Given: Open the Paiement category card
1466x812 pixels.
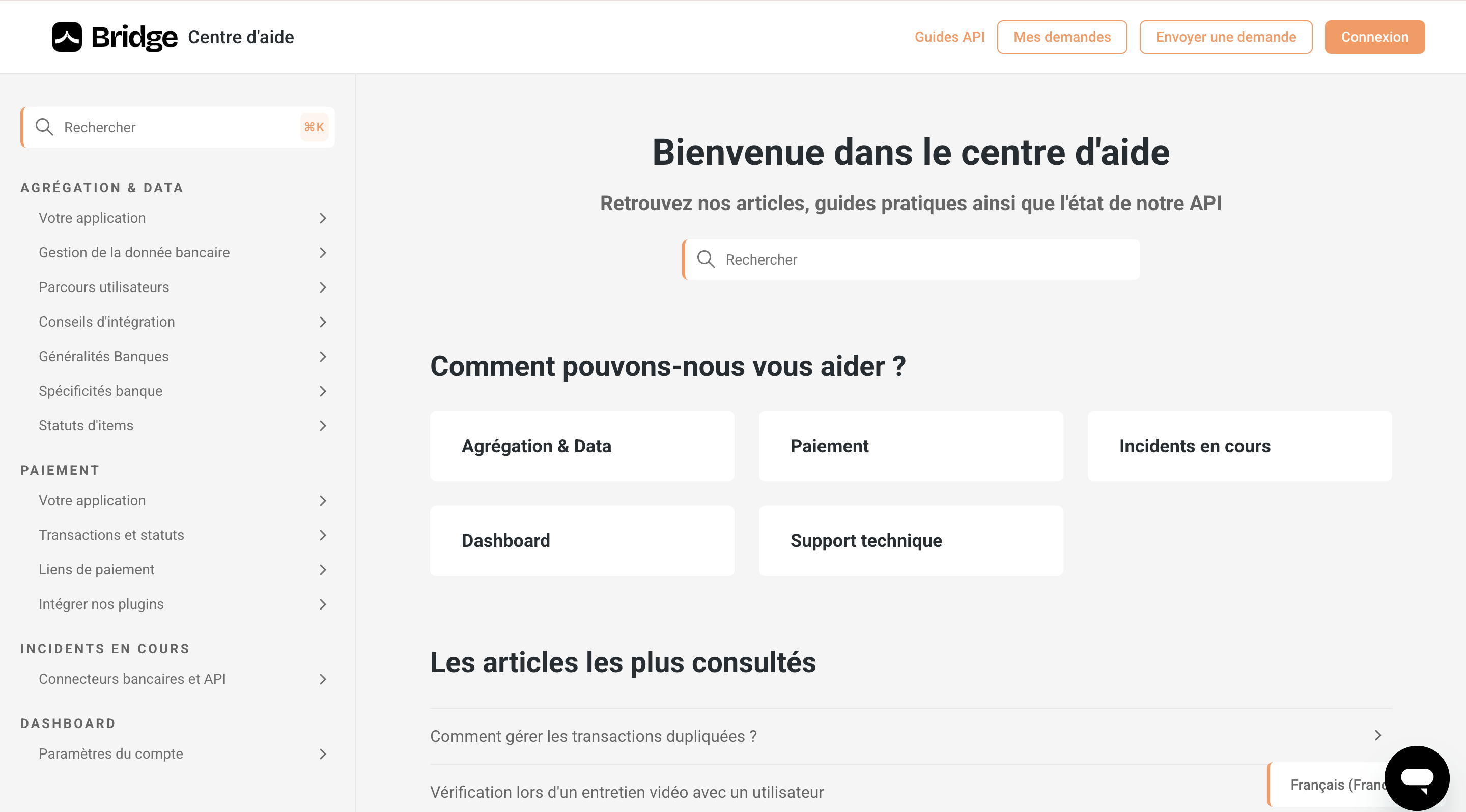Looking at the screenshot, I should [911, 446].
